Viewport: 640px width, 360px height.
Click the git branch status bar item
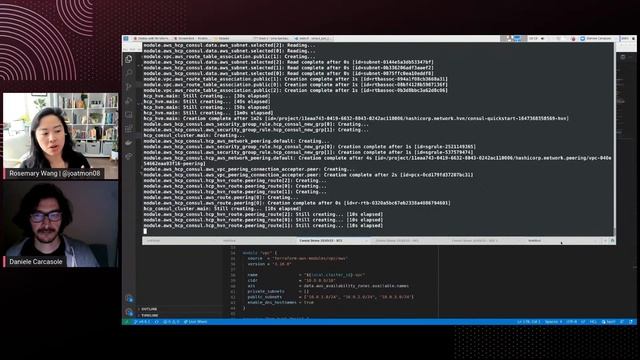coord(142,322)
